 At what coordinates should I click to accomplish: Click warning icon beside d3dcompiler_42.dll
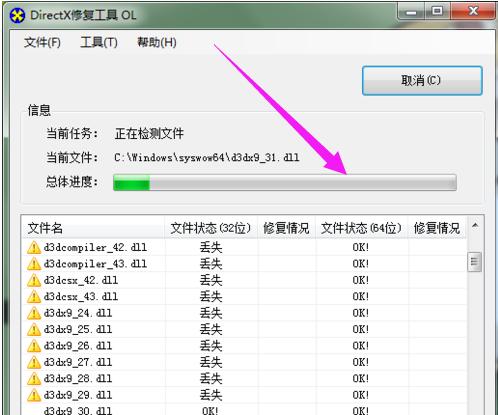pyautogui.click(x=34, y=248)
